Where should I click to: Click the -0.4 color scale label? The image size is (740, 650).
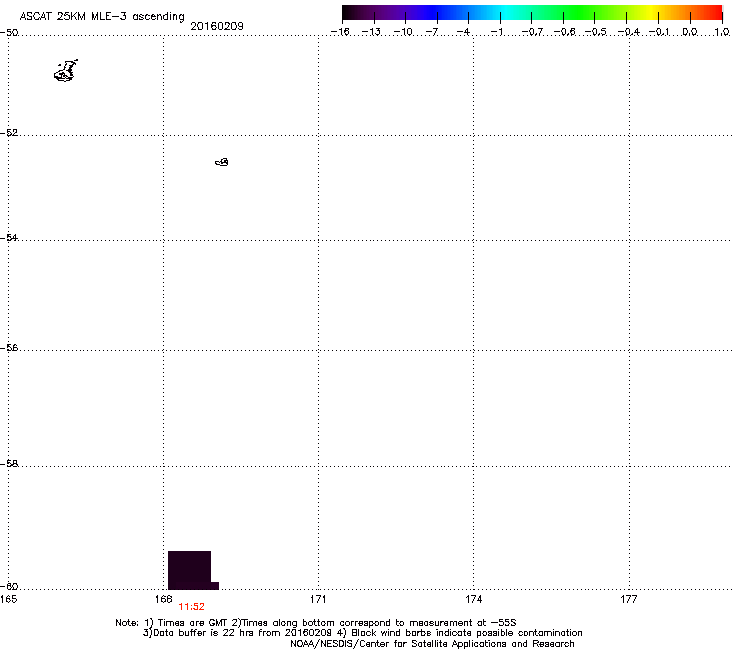[629, 32]
